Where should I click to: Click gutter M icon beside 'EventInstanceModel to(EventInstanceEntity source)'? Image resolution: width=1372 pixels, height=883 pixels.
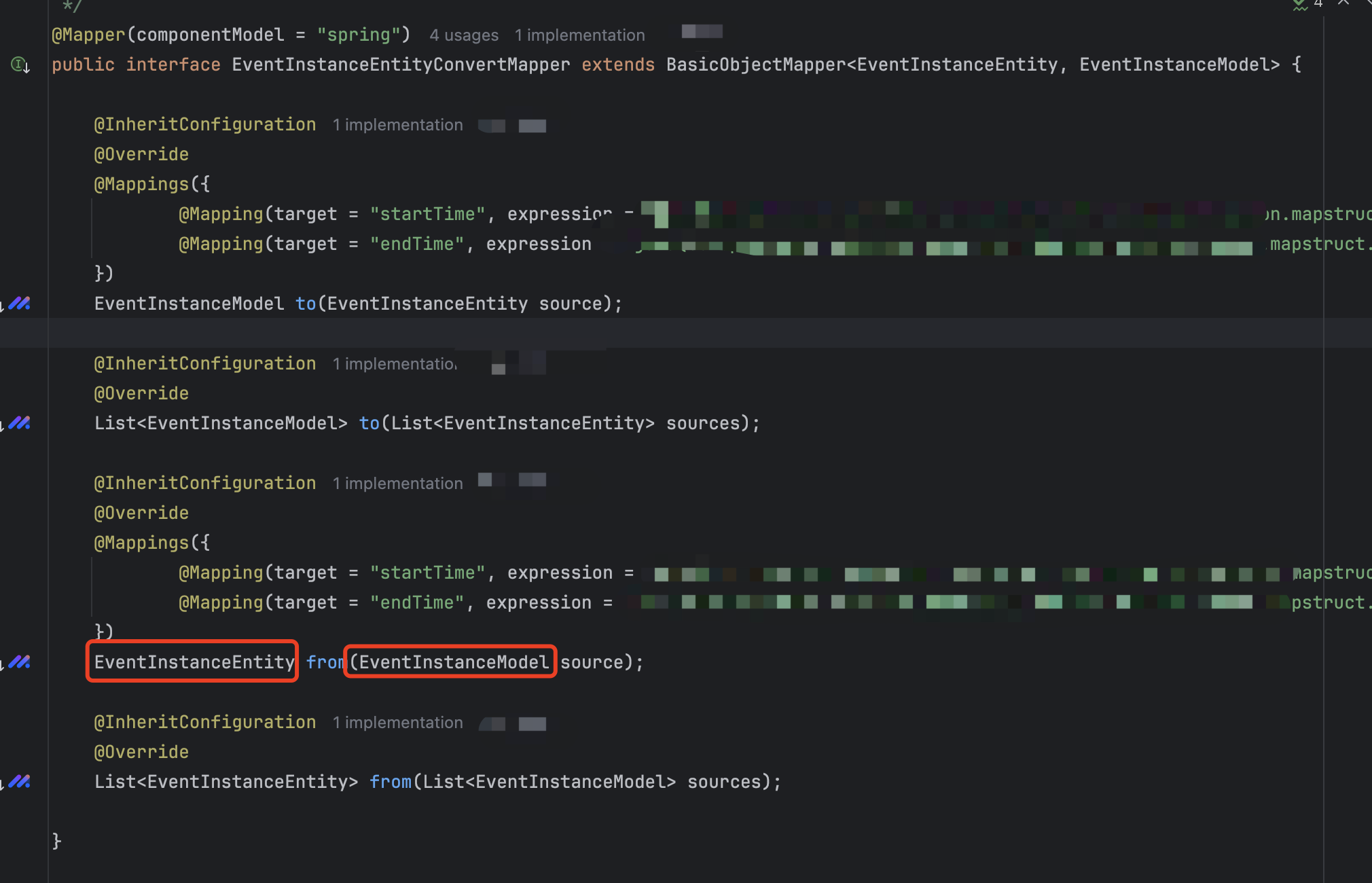tap(20, 304)
